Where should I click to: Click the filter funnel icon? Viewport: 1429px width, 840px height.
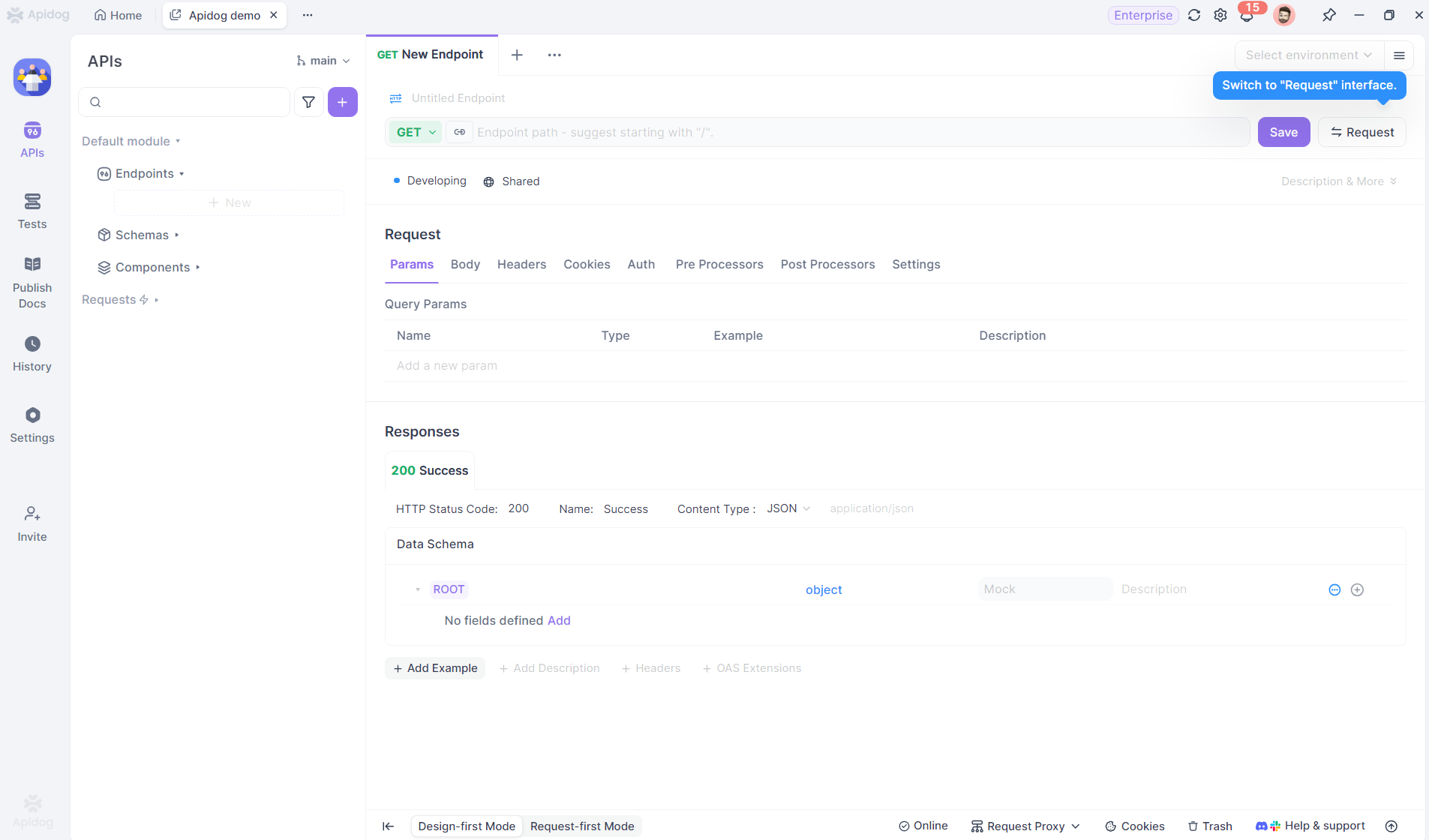click(308, 102)
